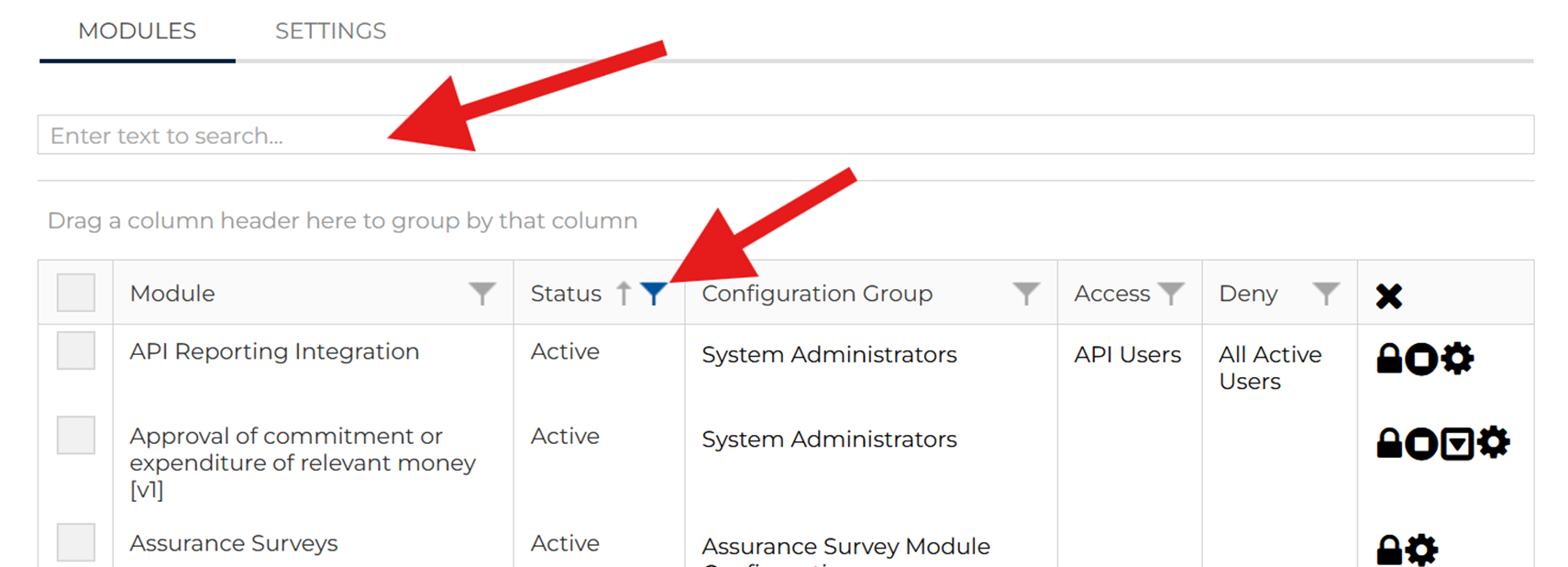The height and width of the screenshot is (567, 1568).
Task: Click the lock icon for API Reporting Integration
Action: pos(1389,359)
